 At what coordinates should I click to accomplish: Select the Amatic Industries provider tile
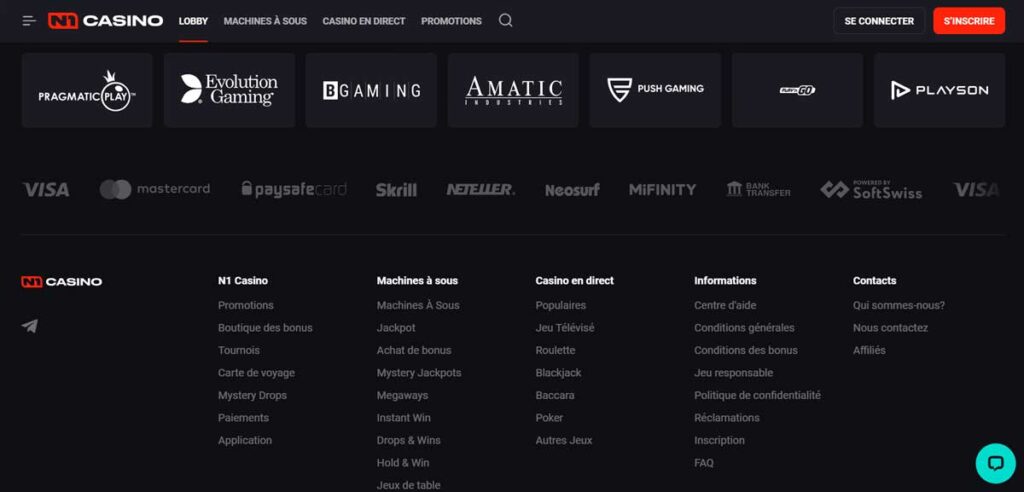(x=513, y=90)
